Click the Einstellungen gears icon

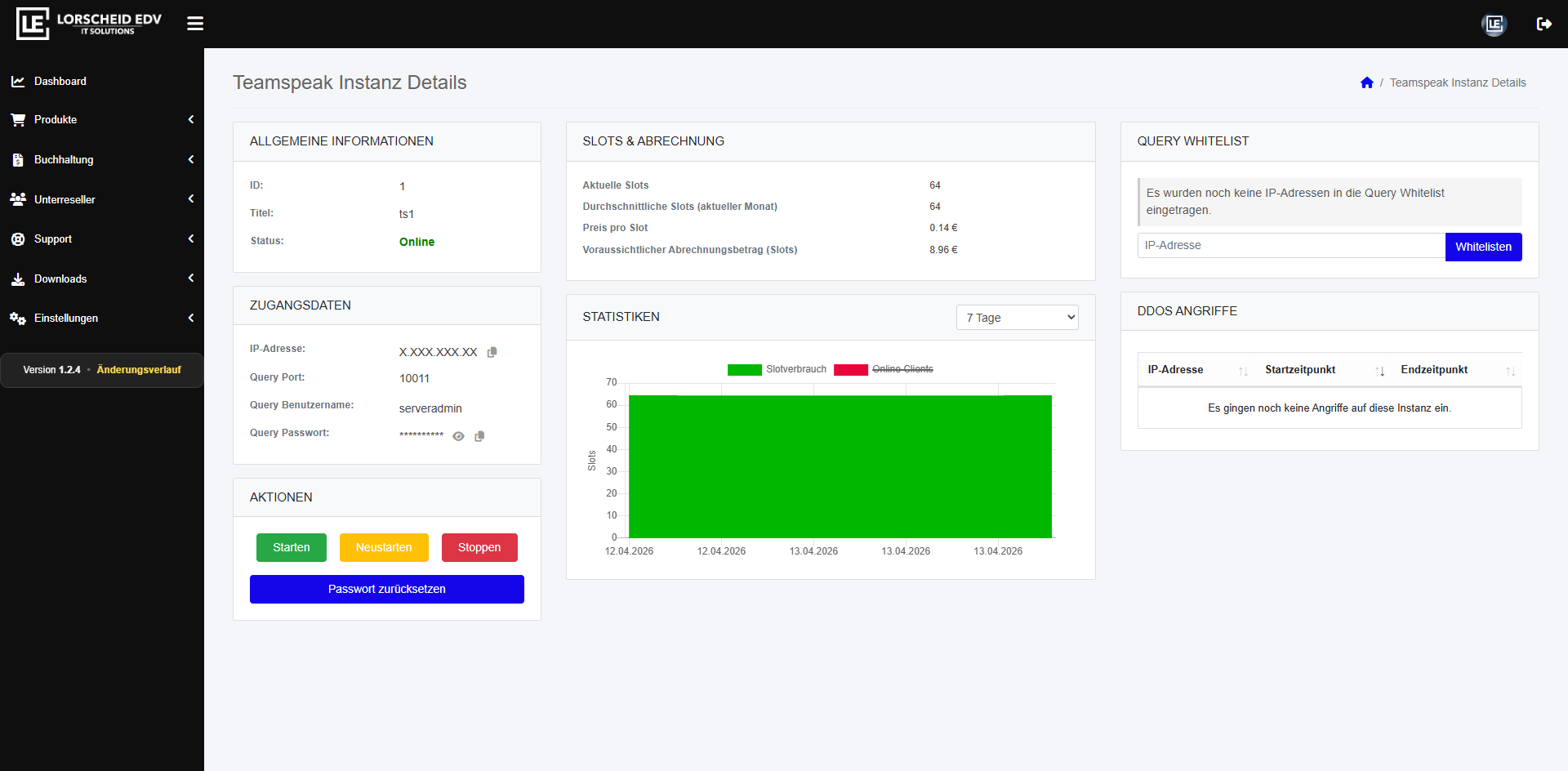tap(18, 318)
